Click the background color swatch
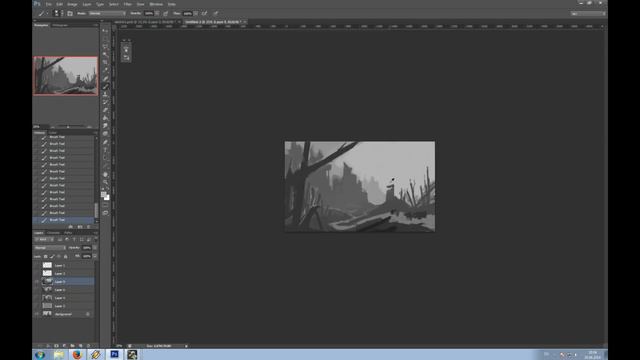The height and width of the screenshot is (360, 640). (107, 198)
